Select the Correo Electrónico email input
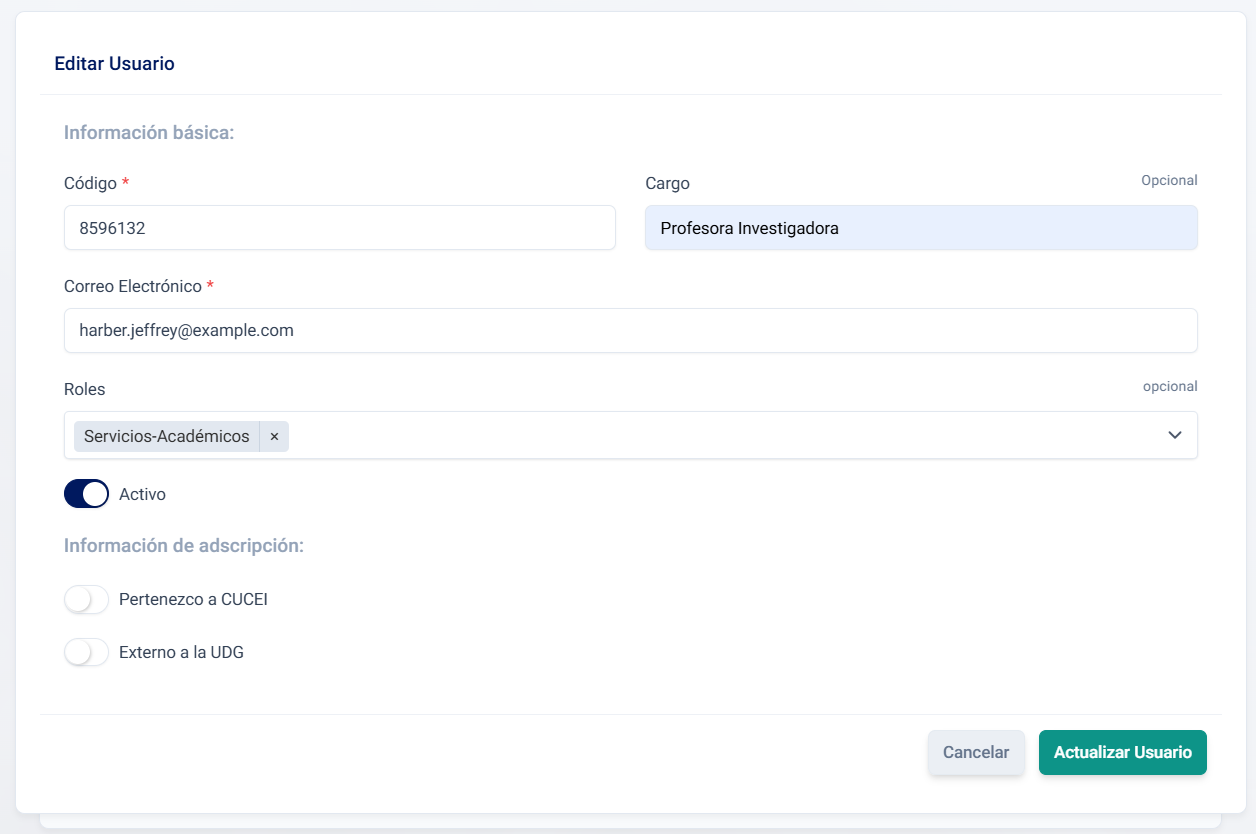The image size is (1256, 834). (630, 330)
